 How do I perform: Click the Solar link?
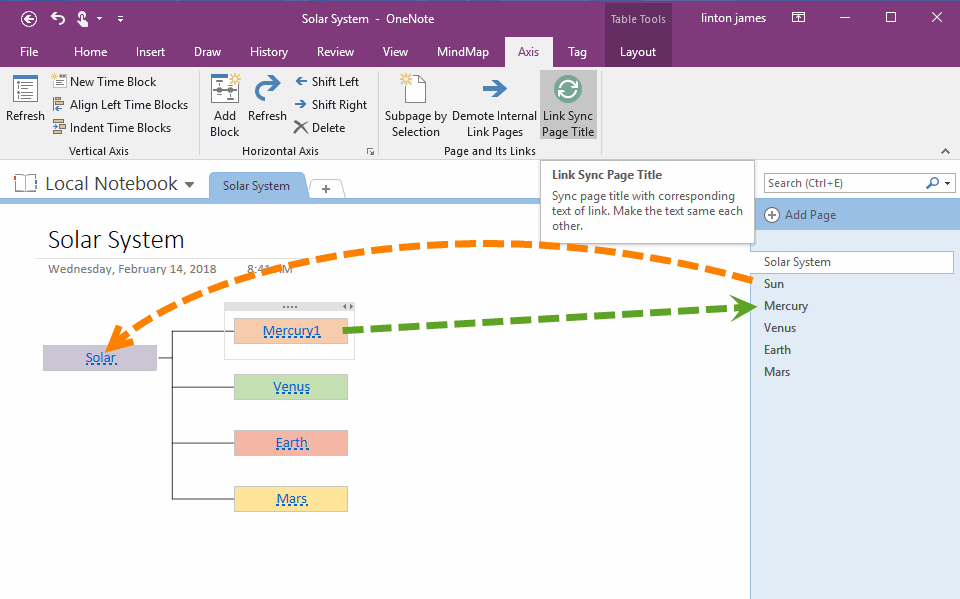click(x=100, y=358)
